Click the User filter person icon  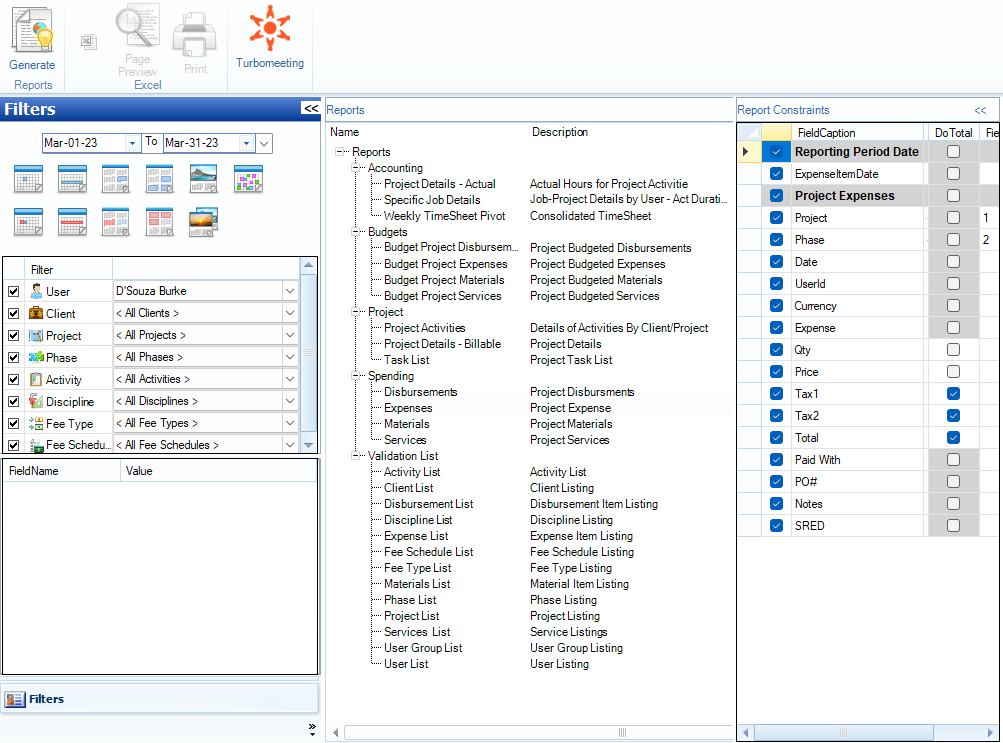(36, 291)
